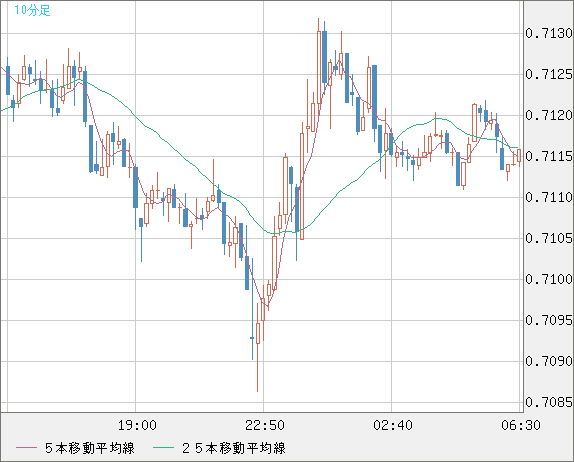Click the 02:40 time axis label
574x462 pixels.
coord(393,425)
